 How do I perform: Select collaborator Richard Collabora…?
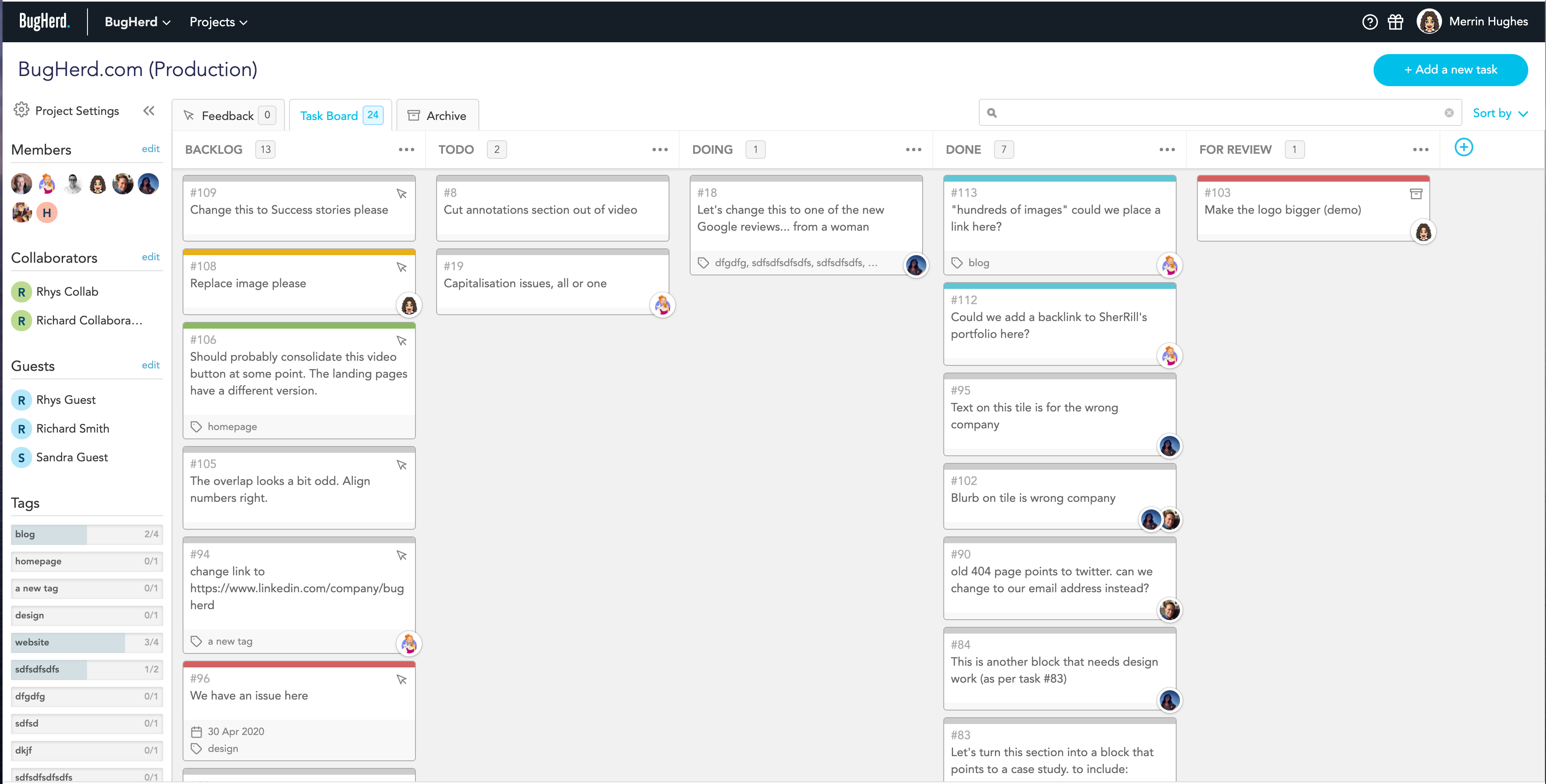pyautogui.click(x=77, y=320)
